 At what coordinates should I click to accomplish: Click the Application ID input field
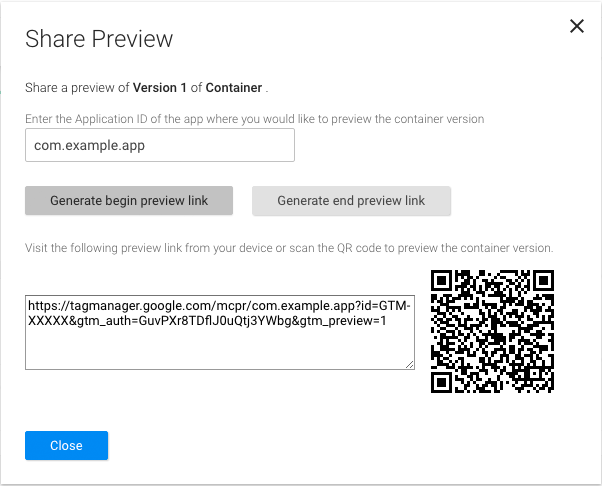tap(160, 145)
